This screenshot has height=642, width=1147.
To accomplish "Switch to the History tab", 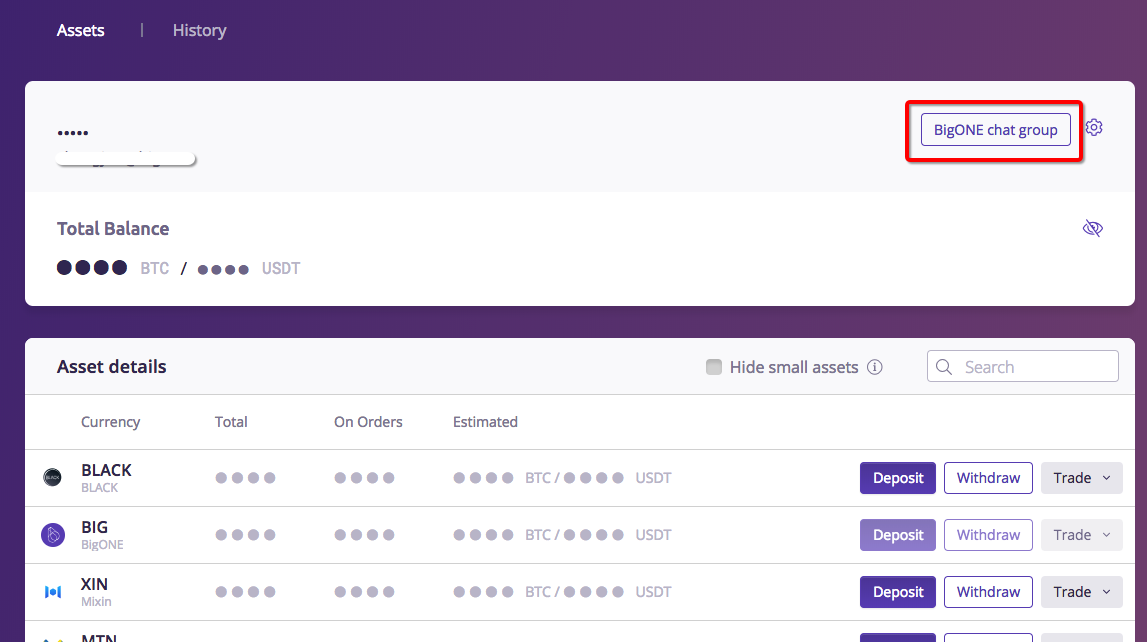I will click(199, 30).
